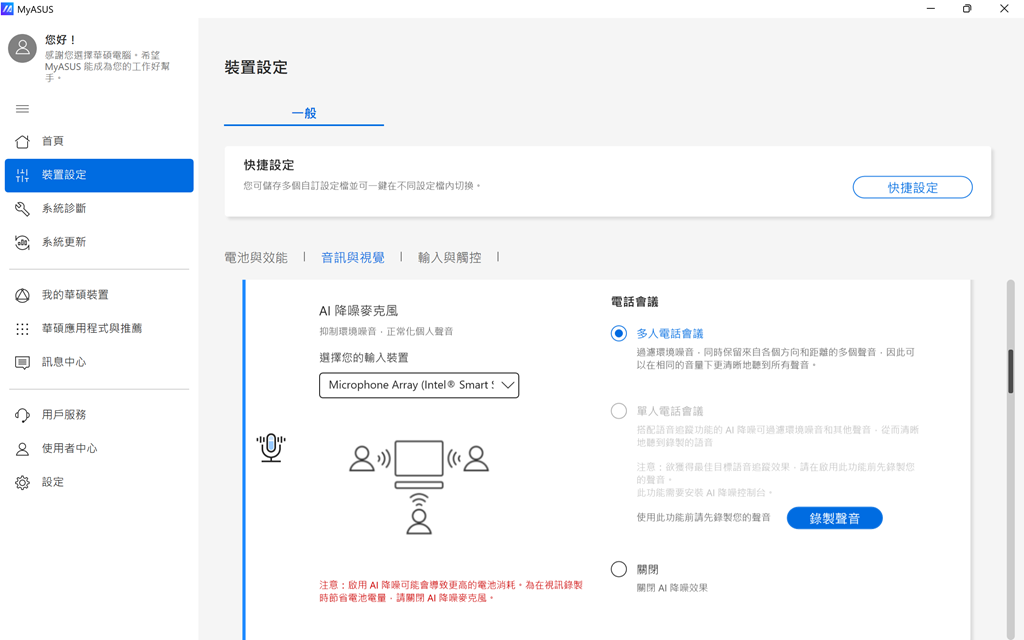Click the person icon beside 使用者中心
Screen dimensions: 1024x640
click(x=22, y=449)
